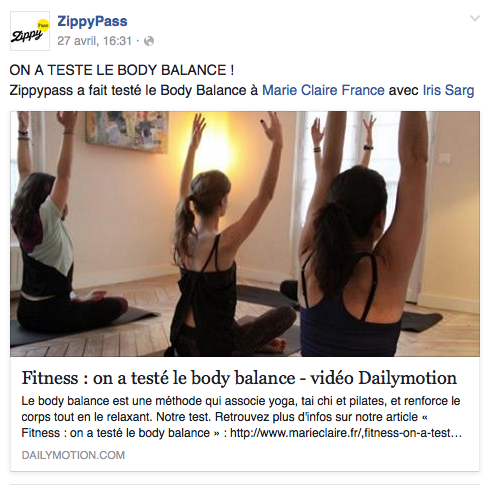Viewport: 489px width, 485px height.
Task: Click the link preview description paragraph
Action: coord(242,417)
